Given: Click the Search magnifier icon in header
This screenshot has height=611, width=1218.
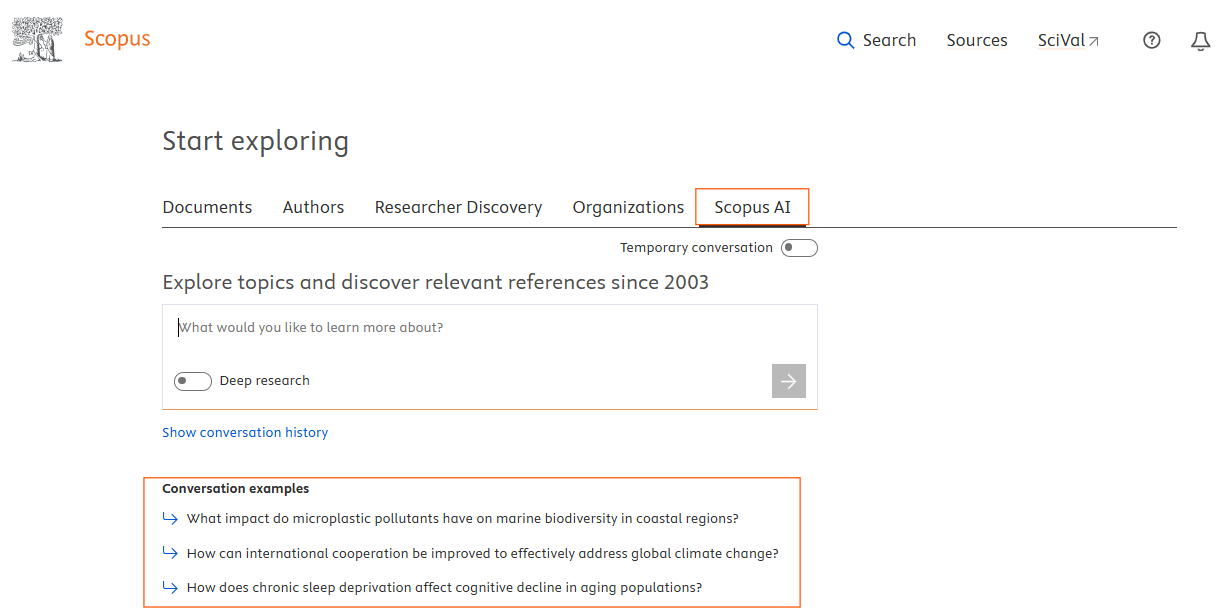Looking at the screenshot, I should [x=846, y=40].
